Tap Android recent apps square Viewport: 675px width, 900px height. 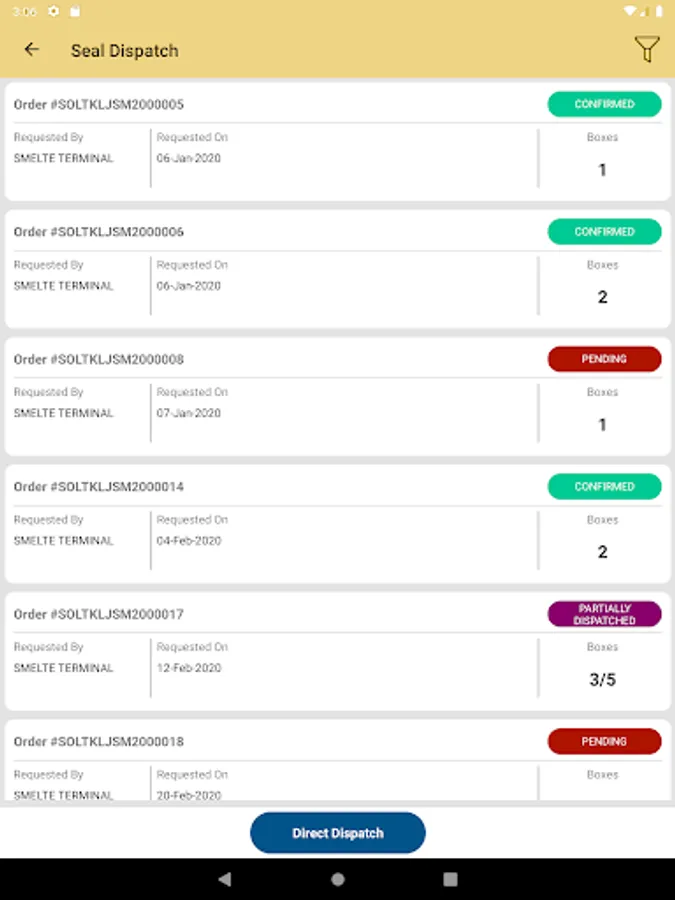(x=450, y=879)
